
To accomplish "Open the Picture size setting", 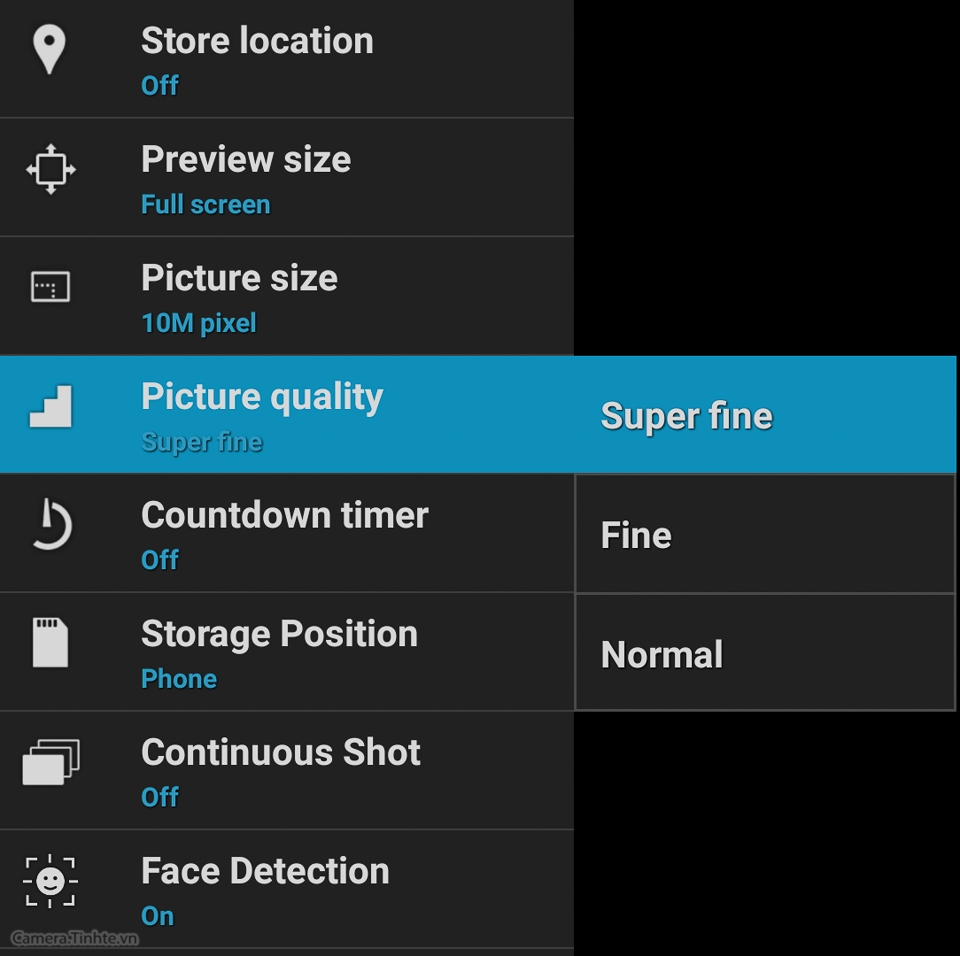I will tap(287, 296).
